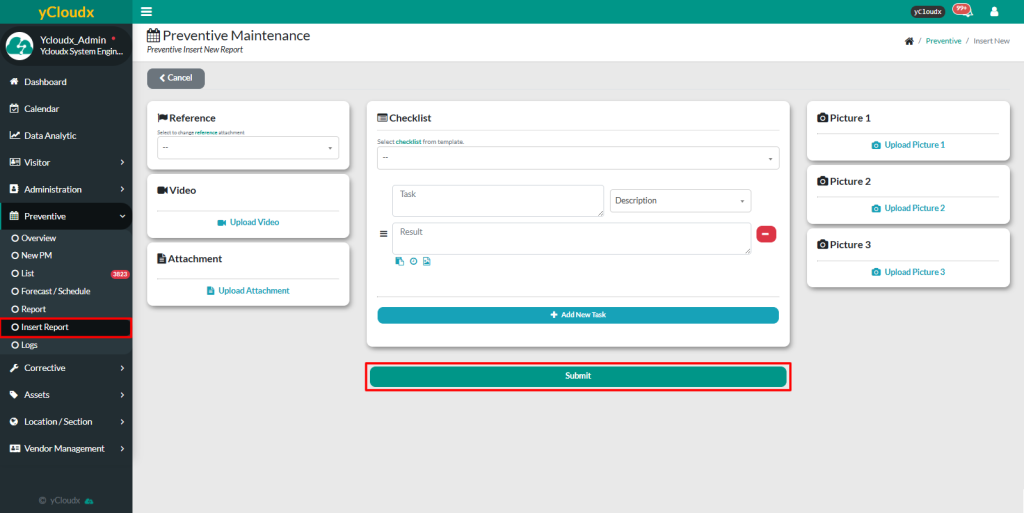Open the 99+ notifications icon
1024x513 pixels.
(961, 11)
